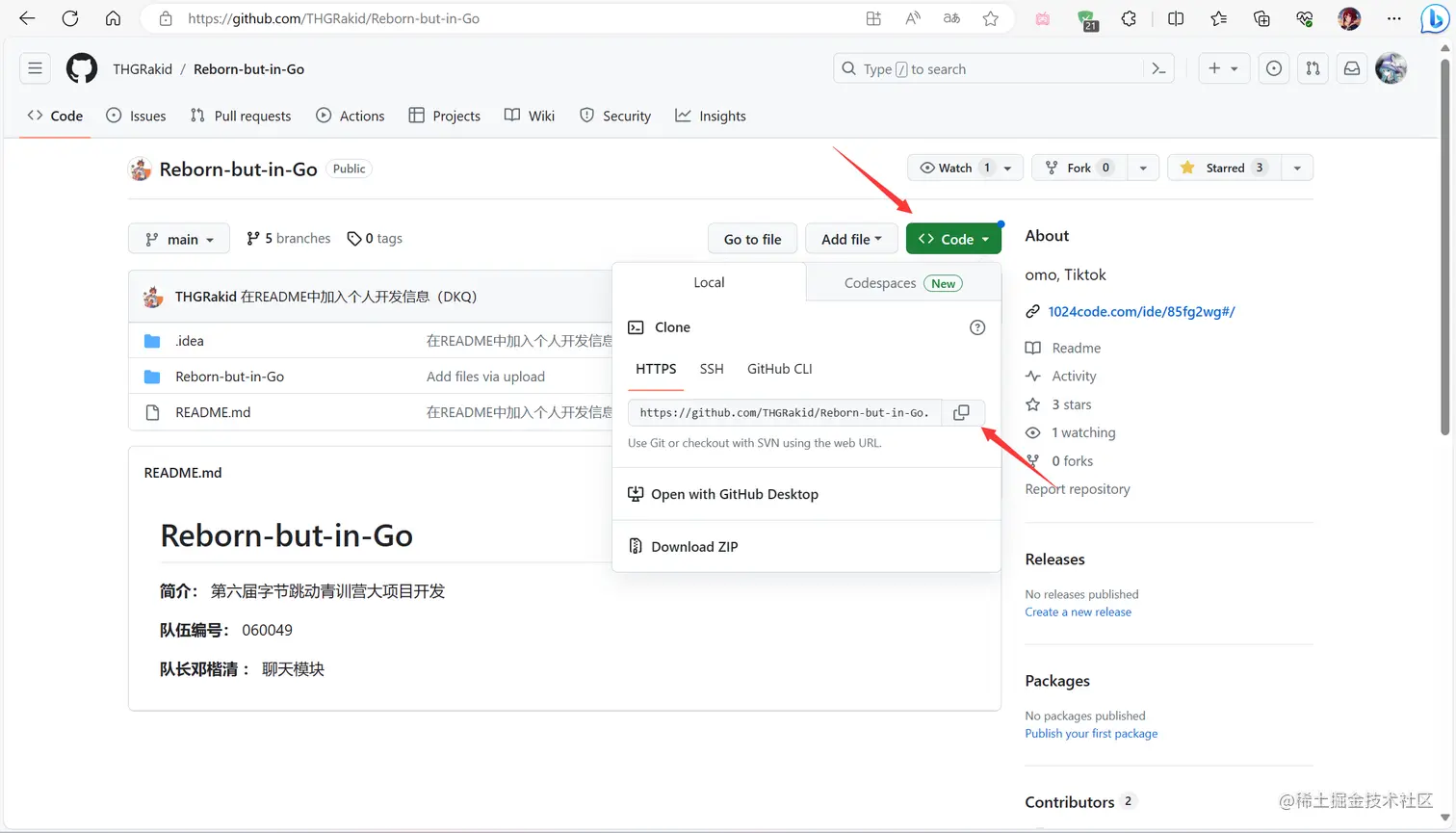Switch to the Issues tab
The height and width of the screenshot is (833, 1456).
click(136, 116)
